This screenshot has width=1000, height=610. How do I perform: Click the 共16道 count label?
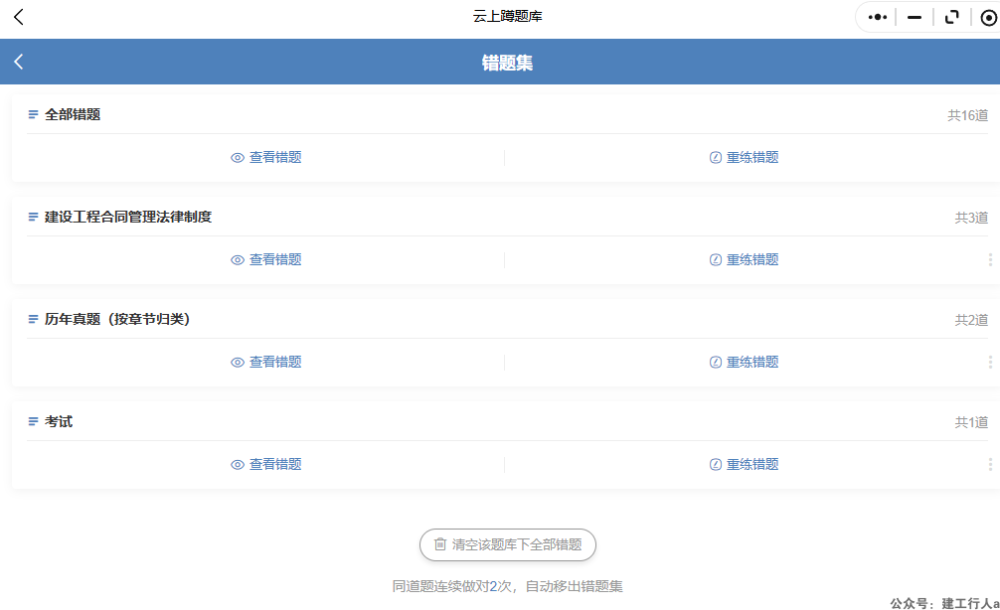point(967,116)
